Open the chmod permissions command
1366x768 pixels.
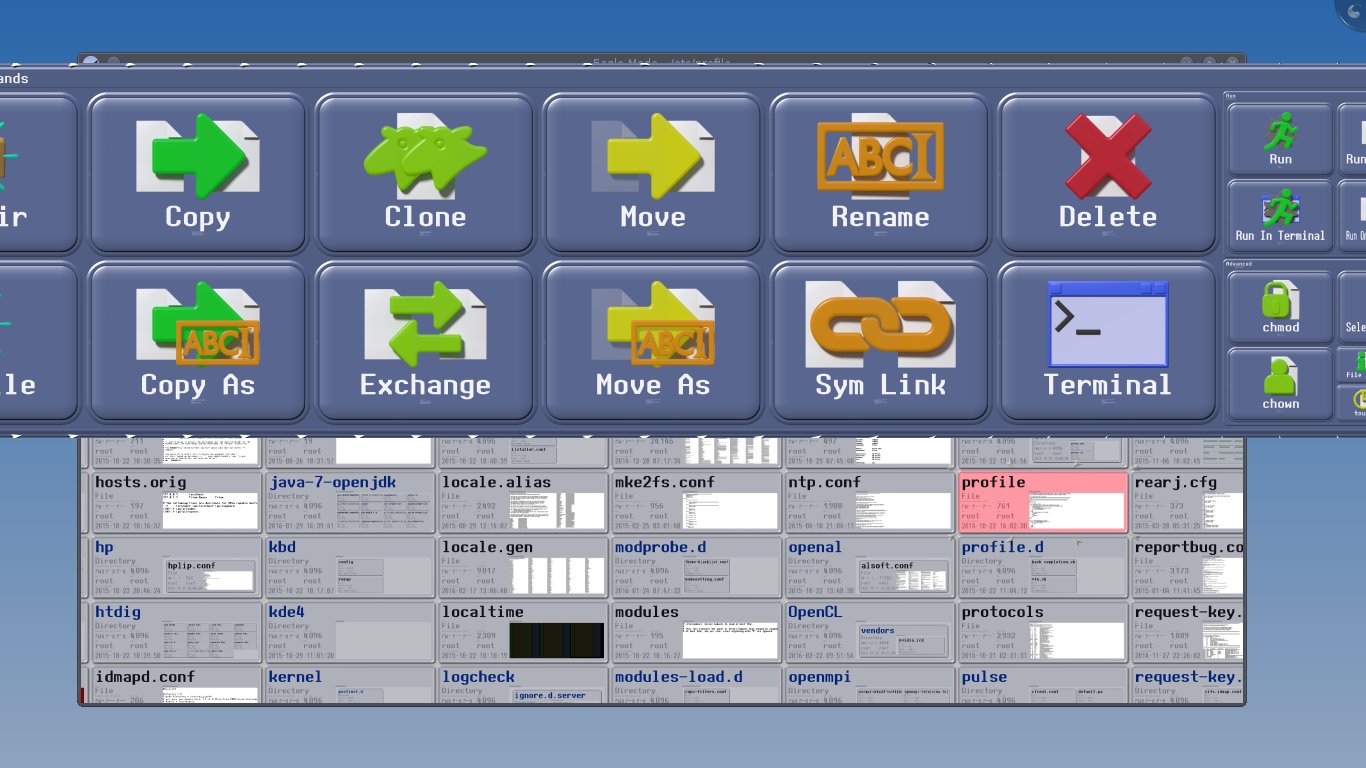[1280, 307]
